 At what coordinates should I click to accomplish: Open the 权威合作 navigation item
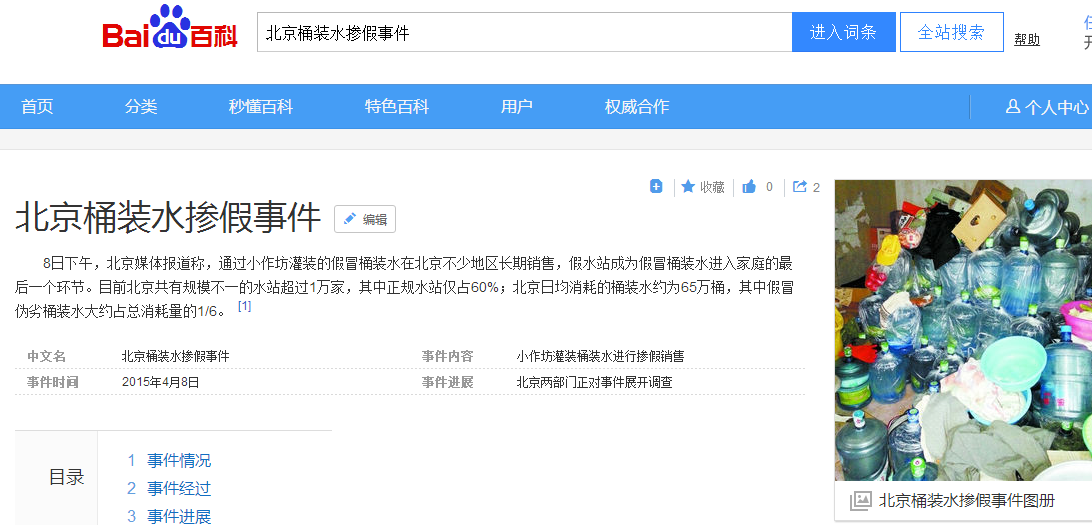(637, 107)
